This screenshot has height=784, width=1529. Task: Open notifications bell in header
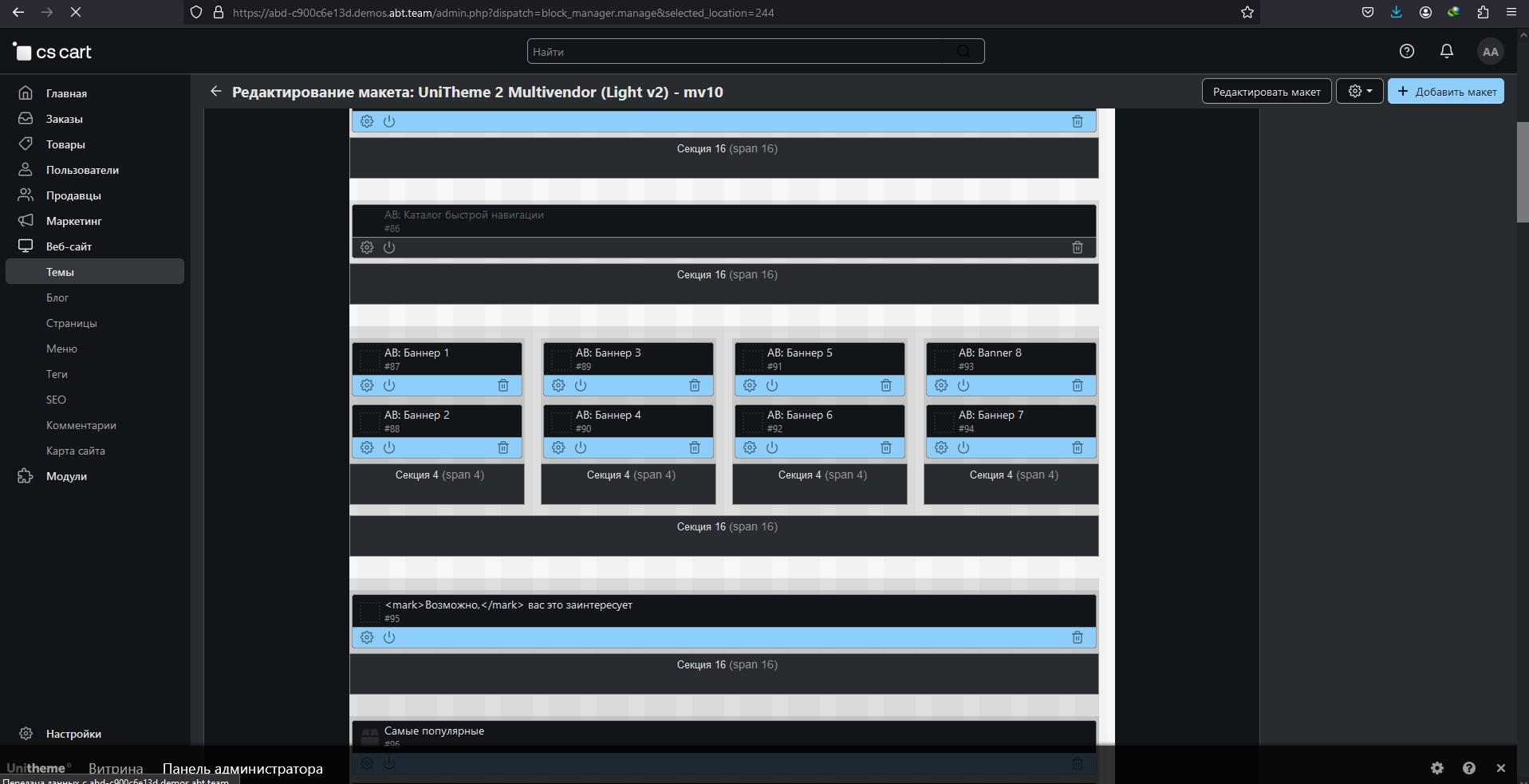[1447, 51]
